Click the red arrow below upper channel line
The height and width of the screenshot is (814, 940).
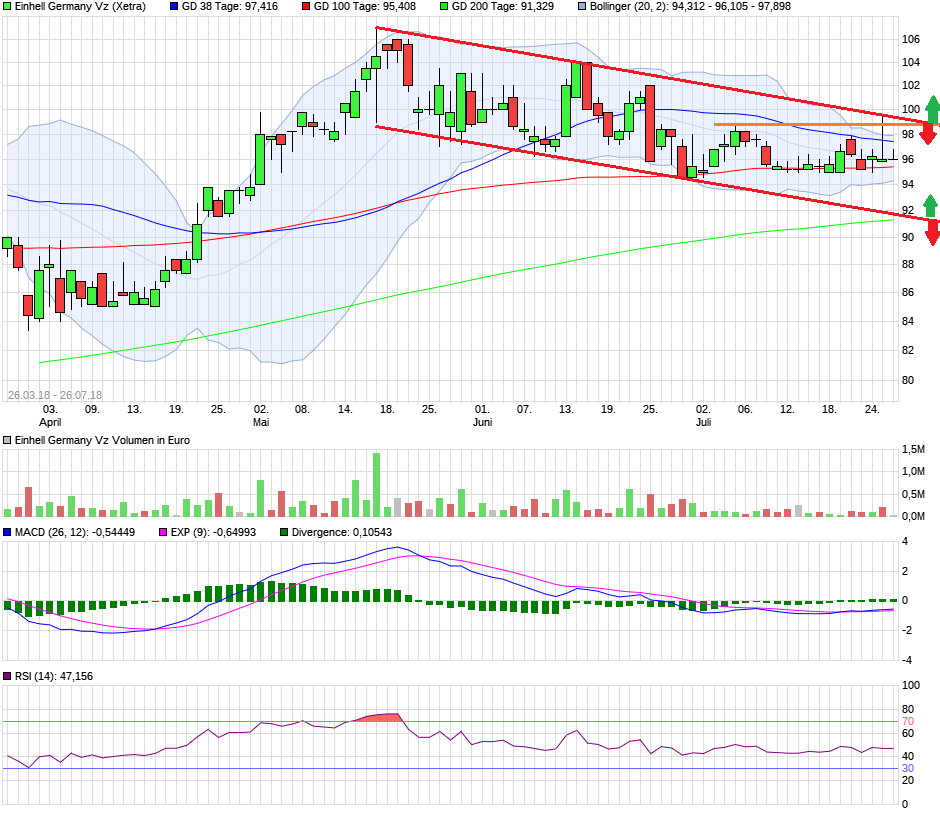click(x=928, y=133)
